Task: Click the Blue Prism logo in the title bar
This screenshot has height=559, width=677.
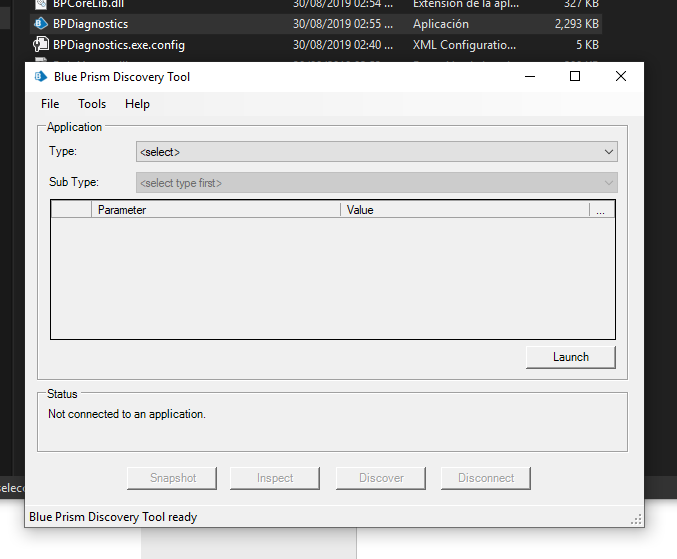Action: tap(41, 77)
